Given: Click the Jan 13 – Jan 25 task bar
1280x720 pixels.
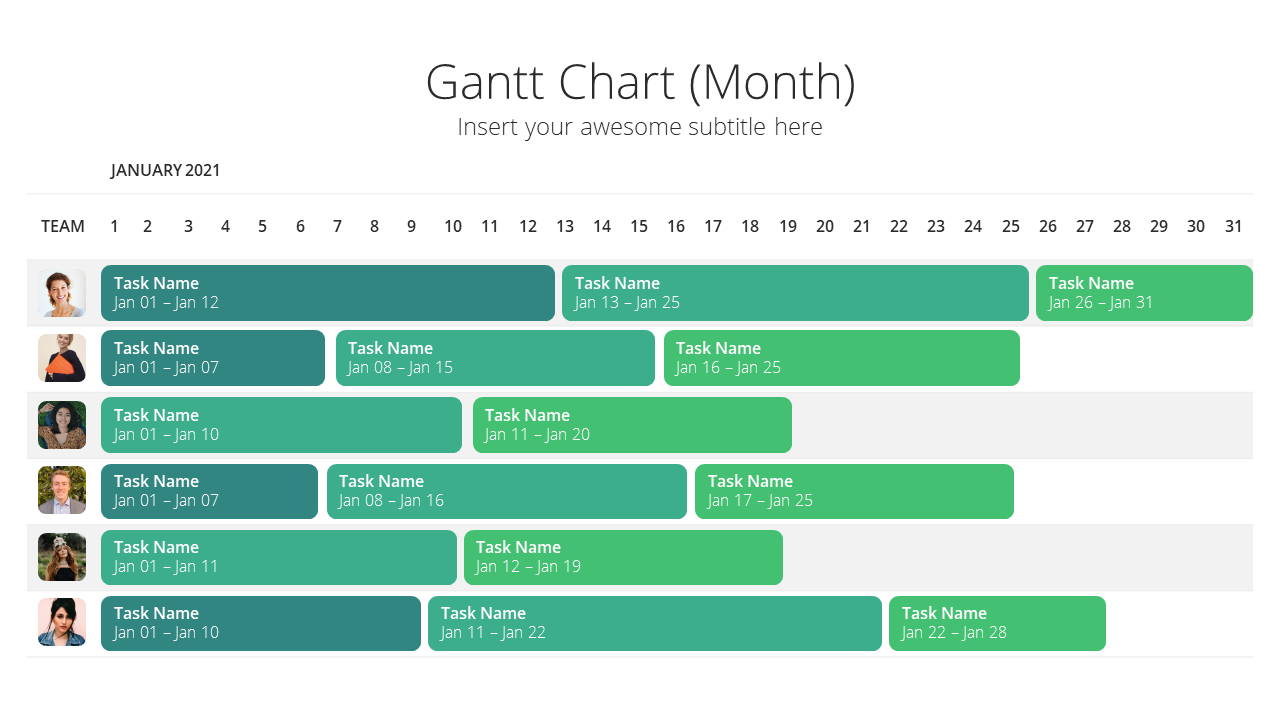Looking at the screenshot, I should pos(795,293).
